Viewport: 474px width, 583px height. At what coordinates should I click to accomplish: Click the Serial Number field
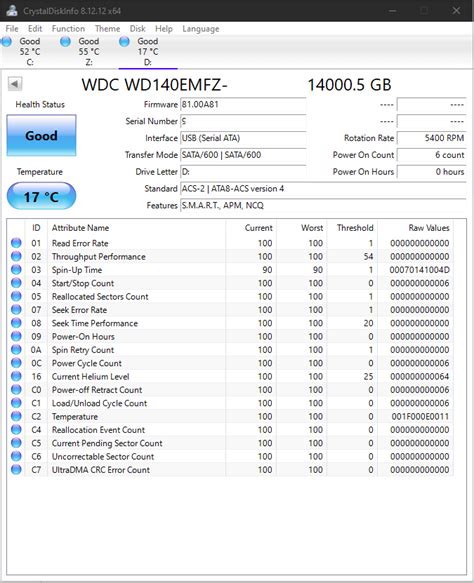(243, 121)
